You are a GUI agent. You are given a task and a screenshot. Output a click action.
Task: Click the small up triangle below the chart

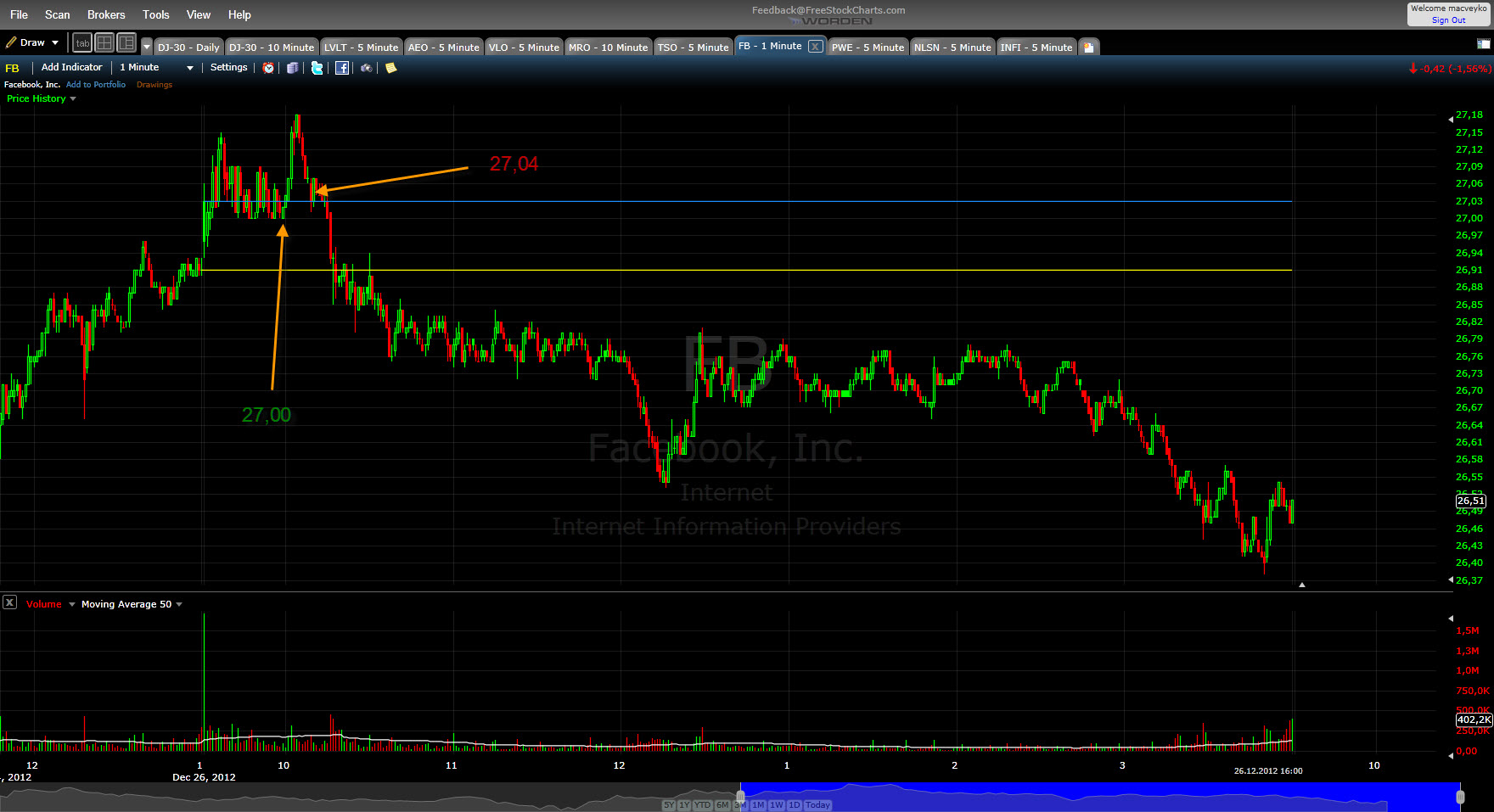1302,585
